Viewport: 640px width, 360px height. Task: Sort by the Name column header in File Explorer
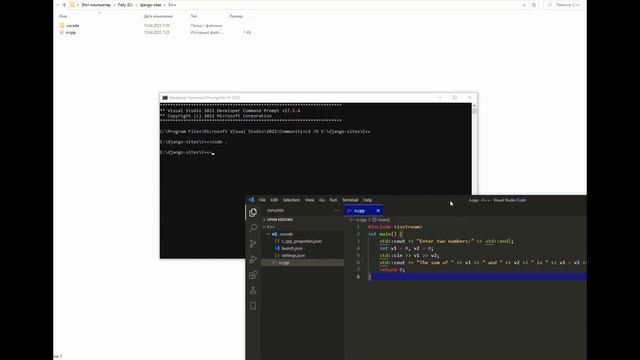pos(63,16)
